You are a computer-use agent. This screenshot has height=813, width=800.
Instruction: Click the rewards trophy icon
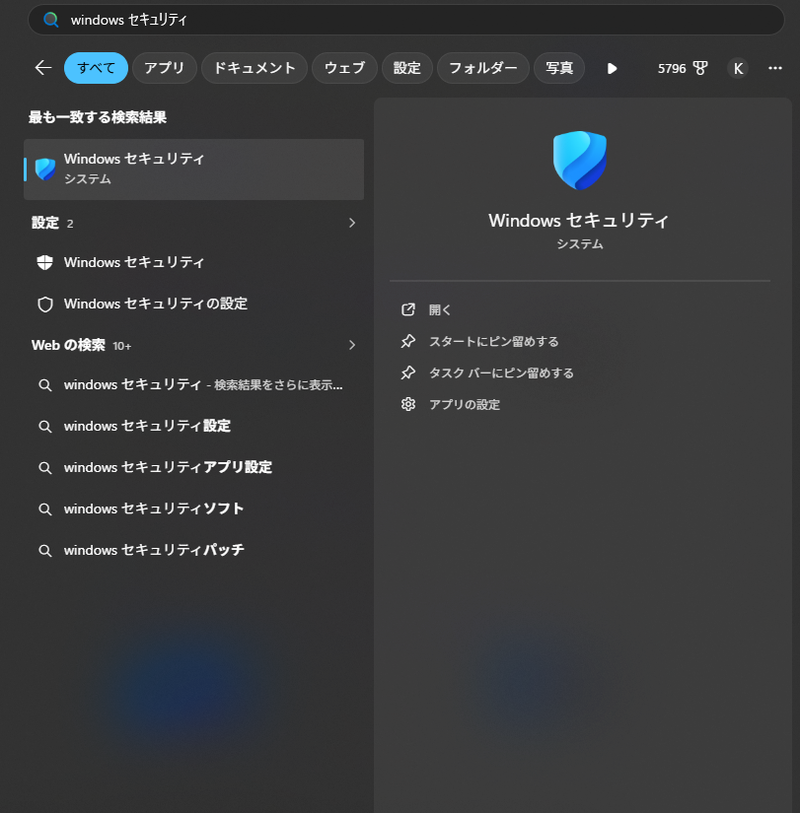click(x=700, y=68)
